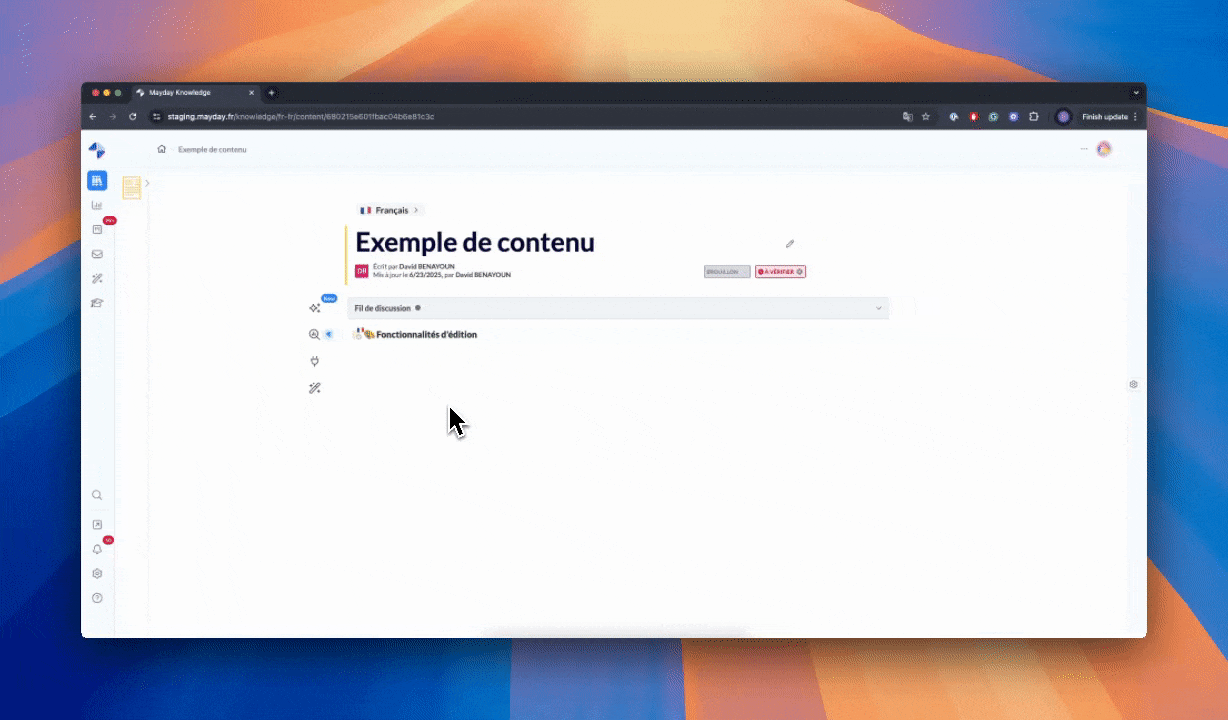Screen dimensions: 1228x720
Task: Select the Mayday Knowledge browser tab
Action: [x=196, y=93]
